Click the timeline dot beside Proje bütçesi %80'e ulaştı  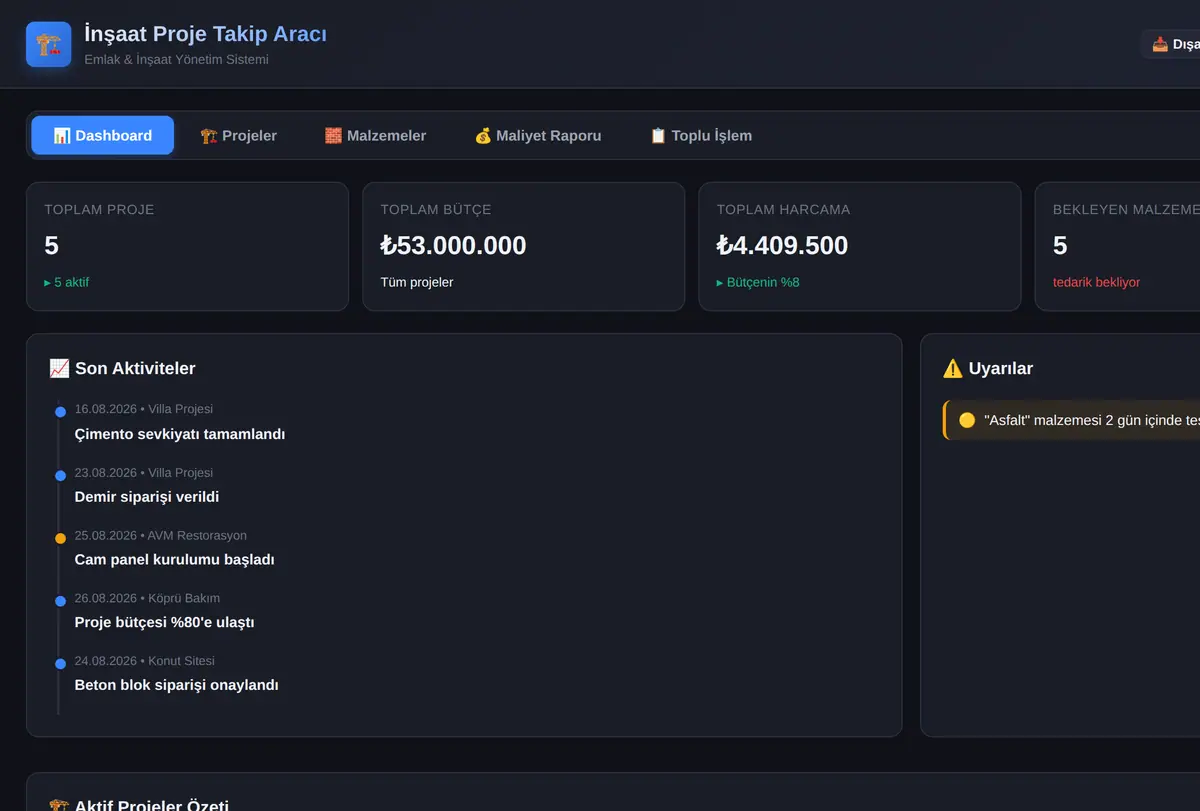(x=60, y=601)
